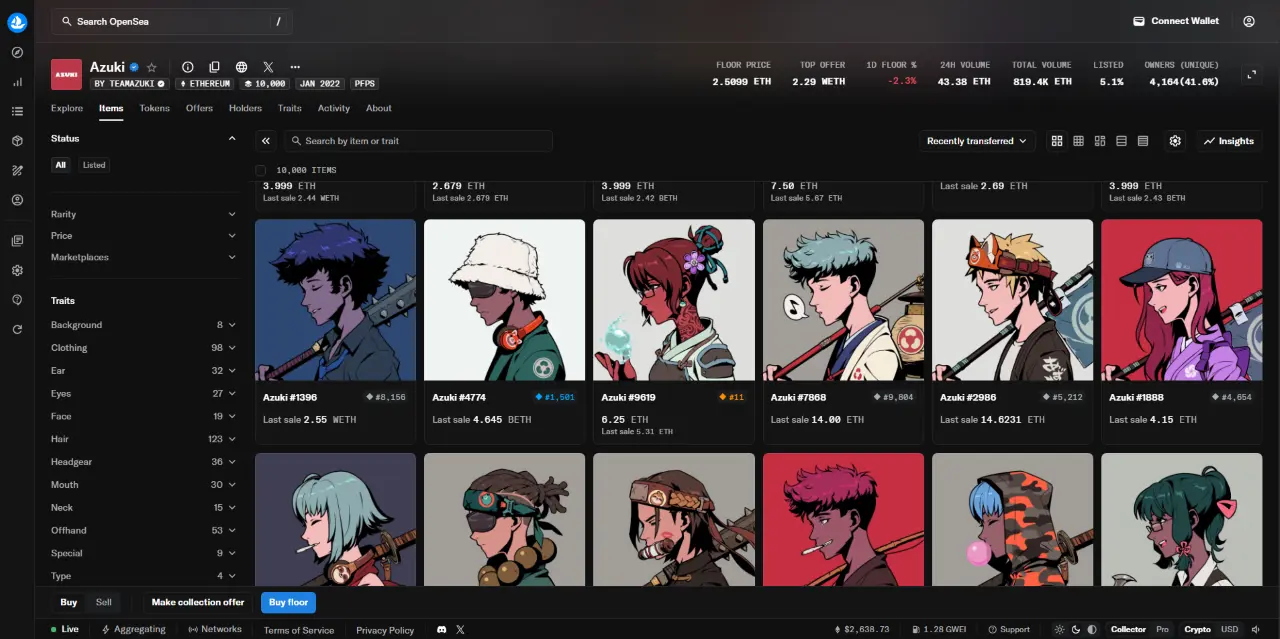1280x639 pixels.
Task: Expand the Headgear trait filter
Action: click(x=143, y=462)
